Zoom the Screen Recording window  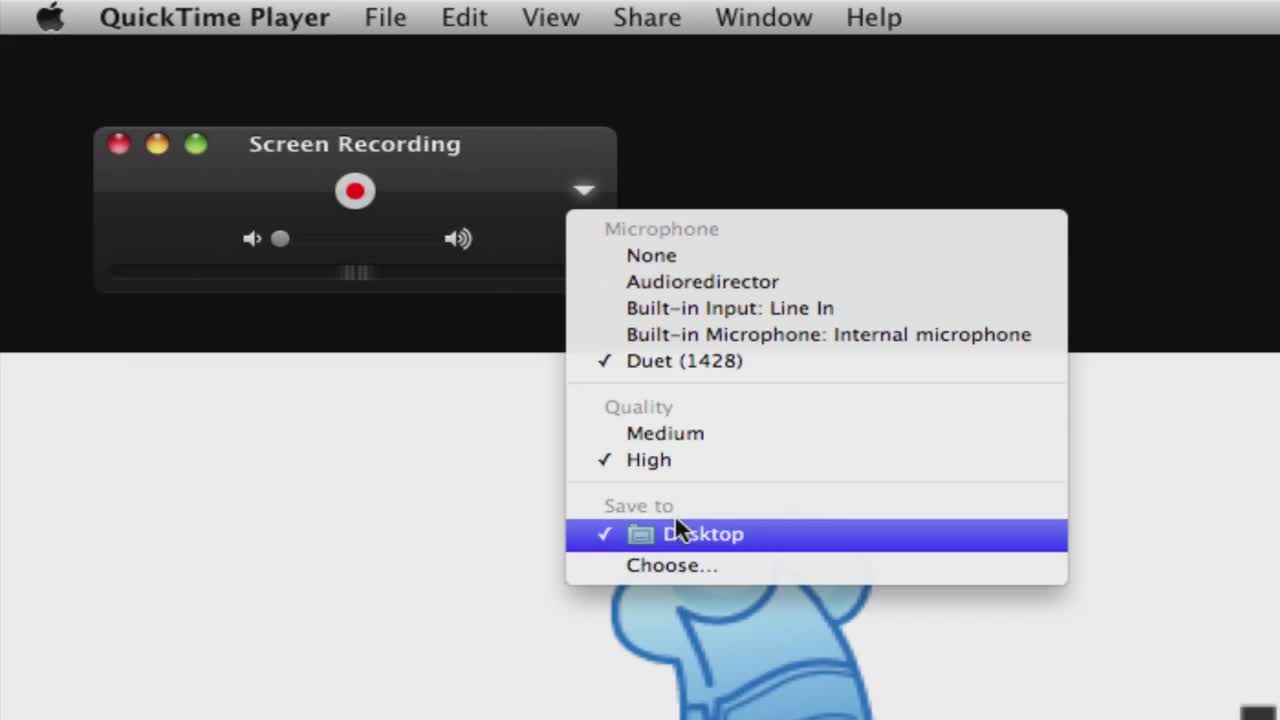click(x=196, y=144)
